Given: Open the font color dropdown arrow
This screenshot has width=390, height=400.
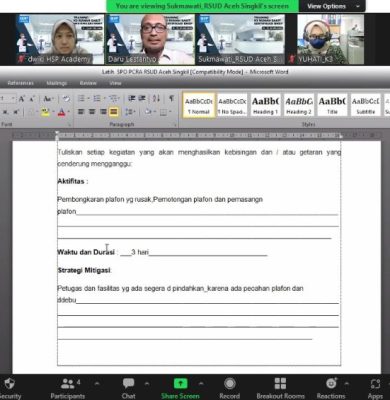Looking at the screenshot, I should [x=69, y=112].
